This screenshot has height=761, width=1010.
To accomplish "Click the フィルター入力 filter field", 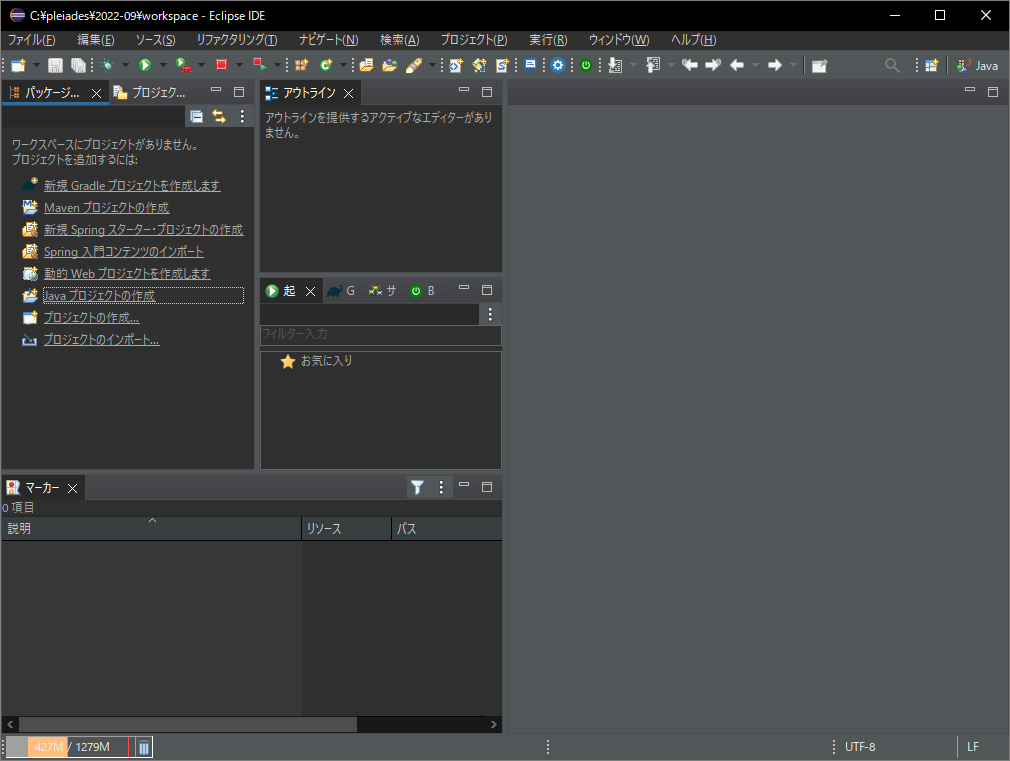I will pos(380,334).
